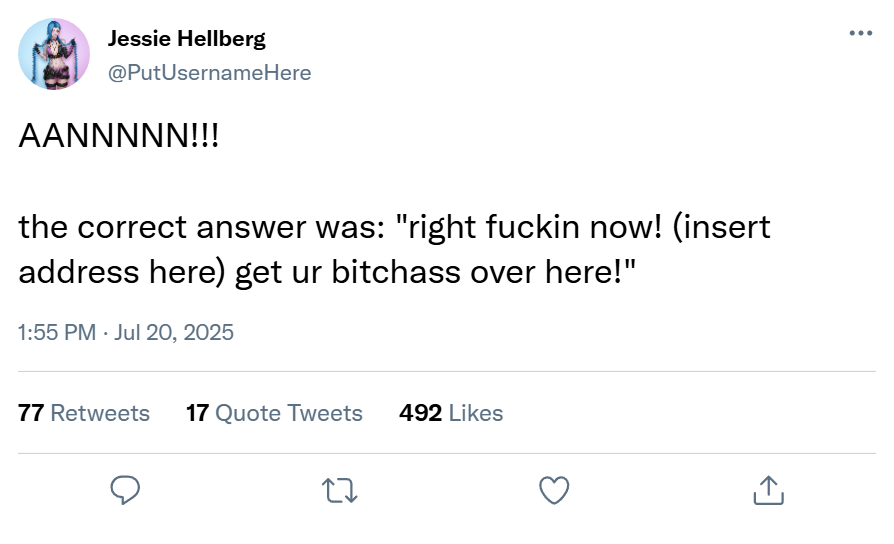Viewport: 894px width, 544px height.
Task: Open the three-dot more options menu
Action: point(860,33)
